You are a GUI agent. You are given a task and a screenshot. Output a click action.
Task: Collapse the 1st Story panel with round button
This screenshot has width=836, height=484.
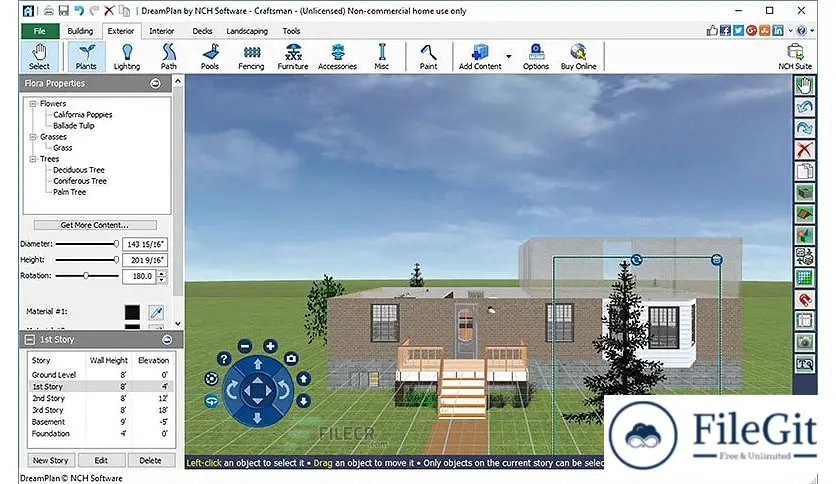click(x=167, y=340)
